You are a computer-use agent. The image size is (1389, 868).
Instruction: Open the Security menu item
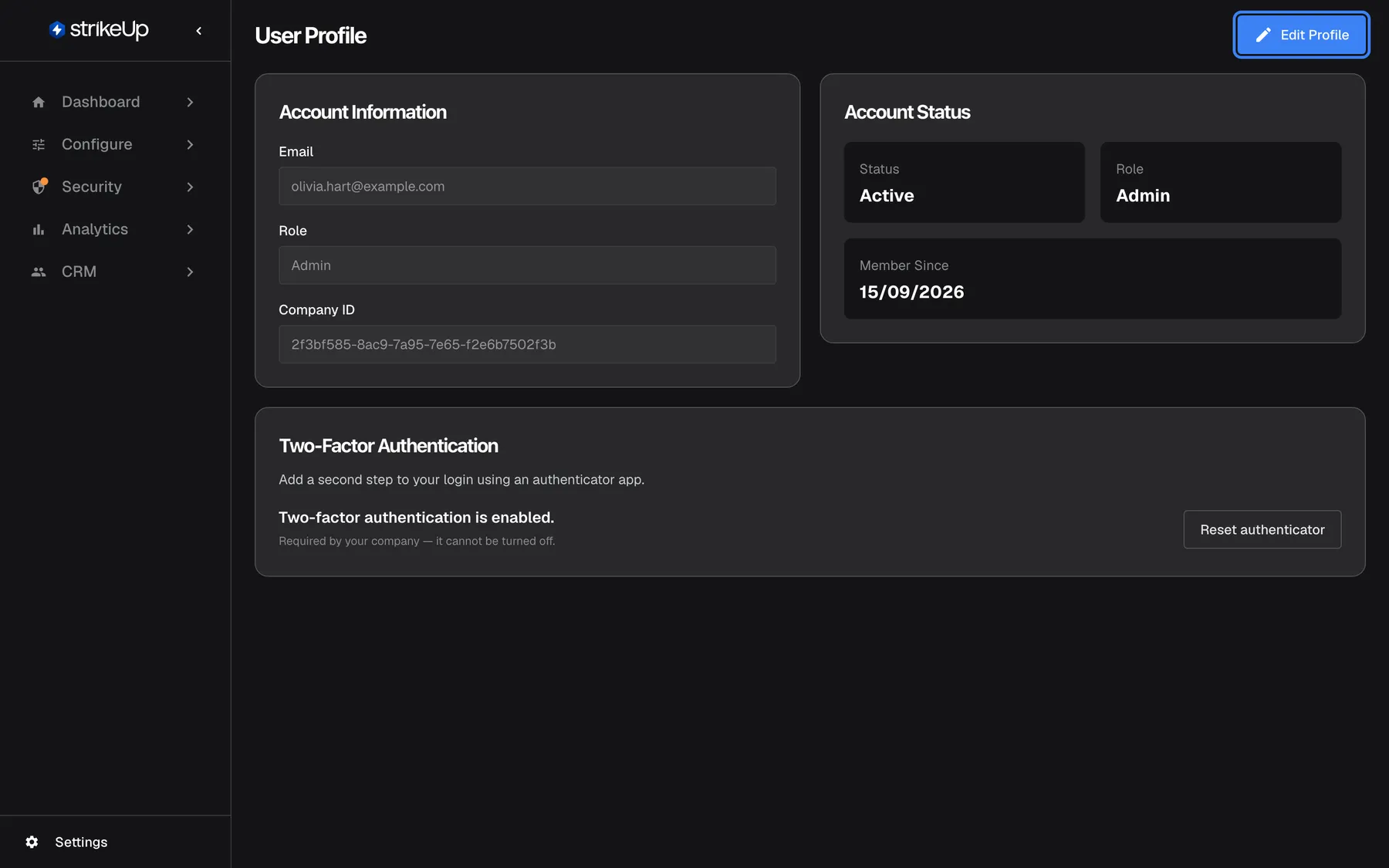point(115,187)
